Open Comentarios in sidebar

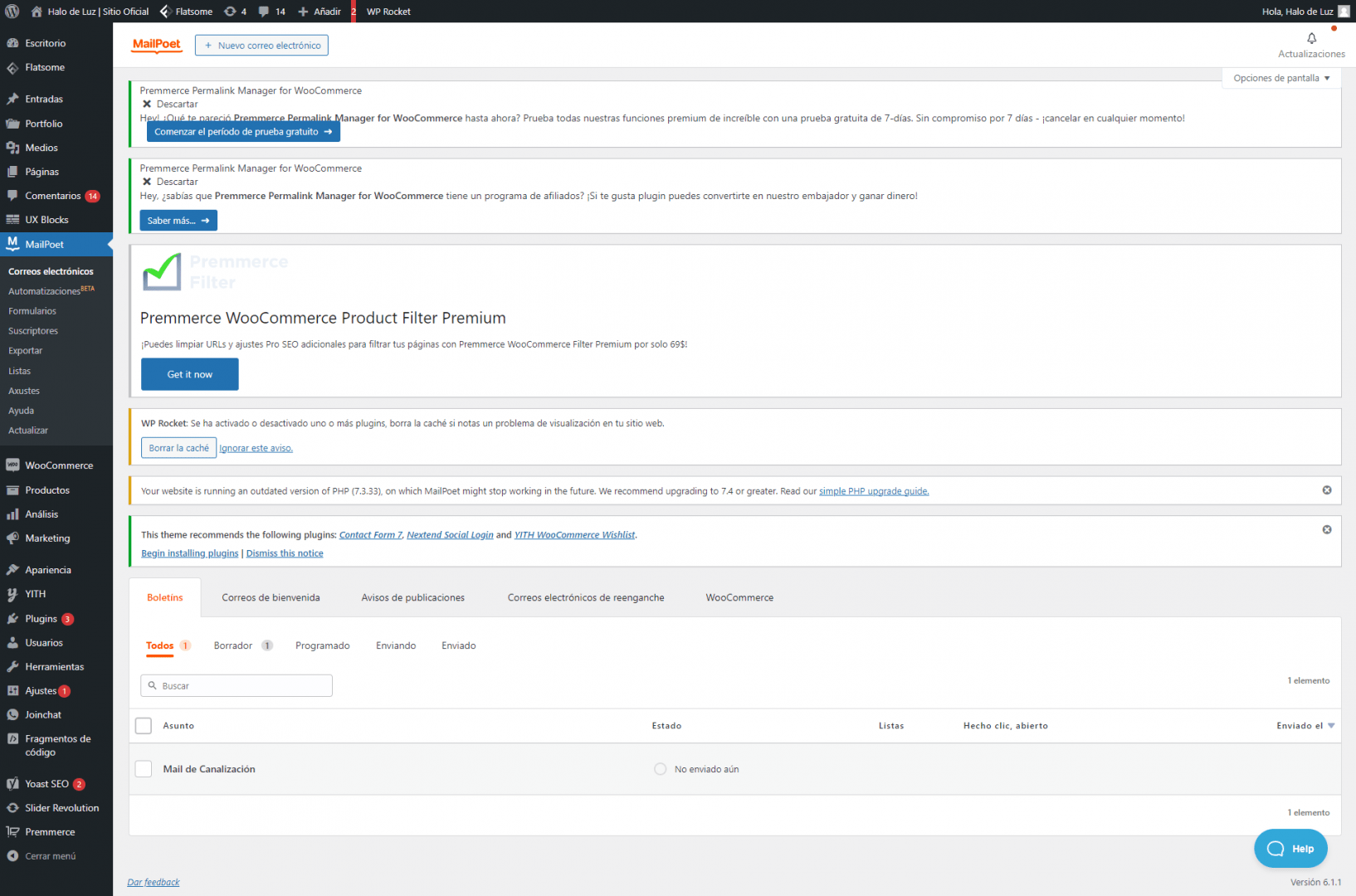click(x=52, y=196)
